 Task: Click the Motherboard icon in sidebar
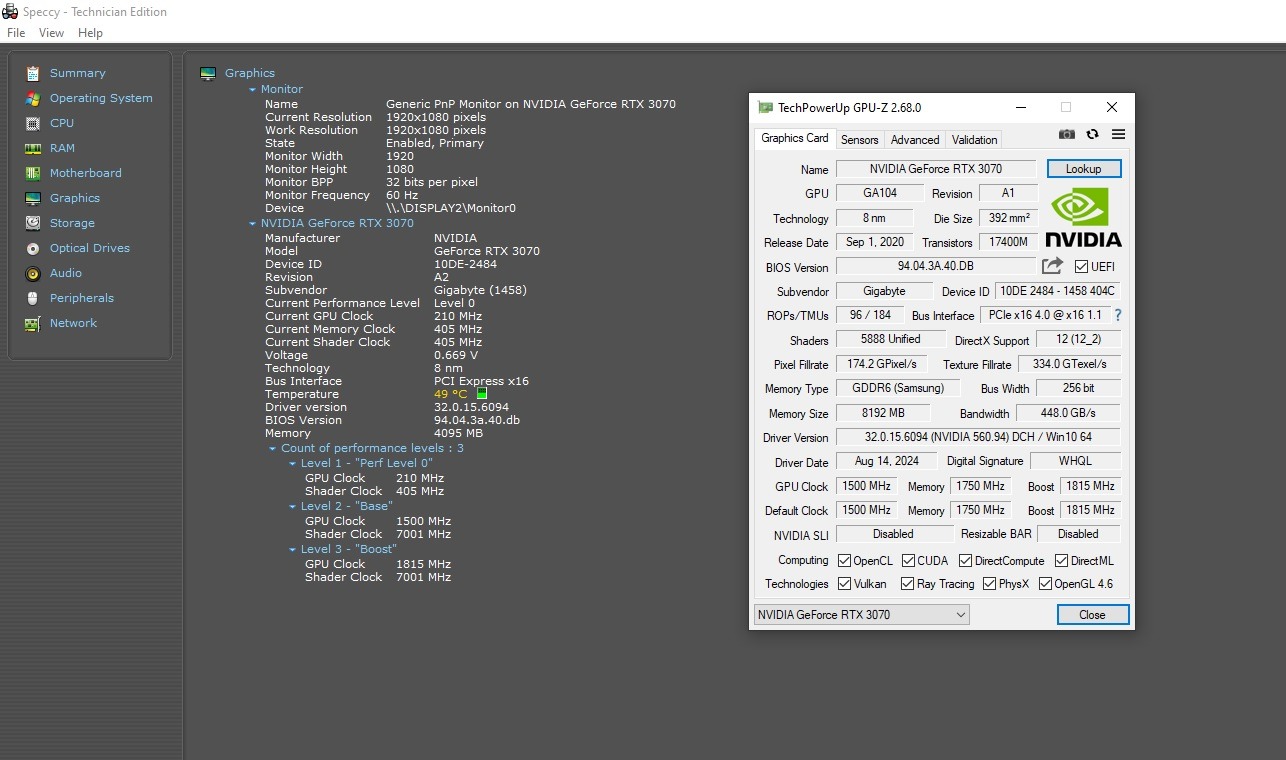(x=33, y=173)
